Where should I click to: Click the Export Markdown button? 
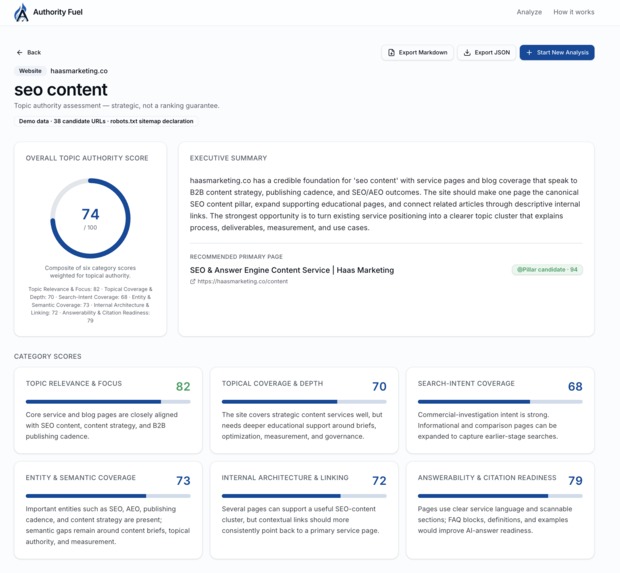[x=417, y=53]
